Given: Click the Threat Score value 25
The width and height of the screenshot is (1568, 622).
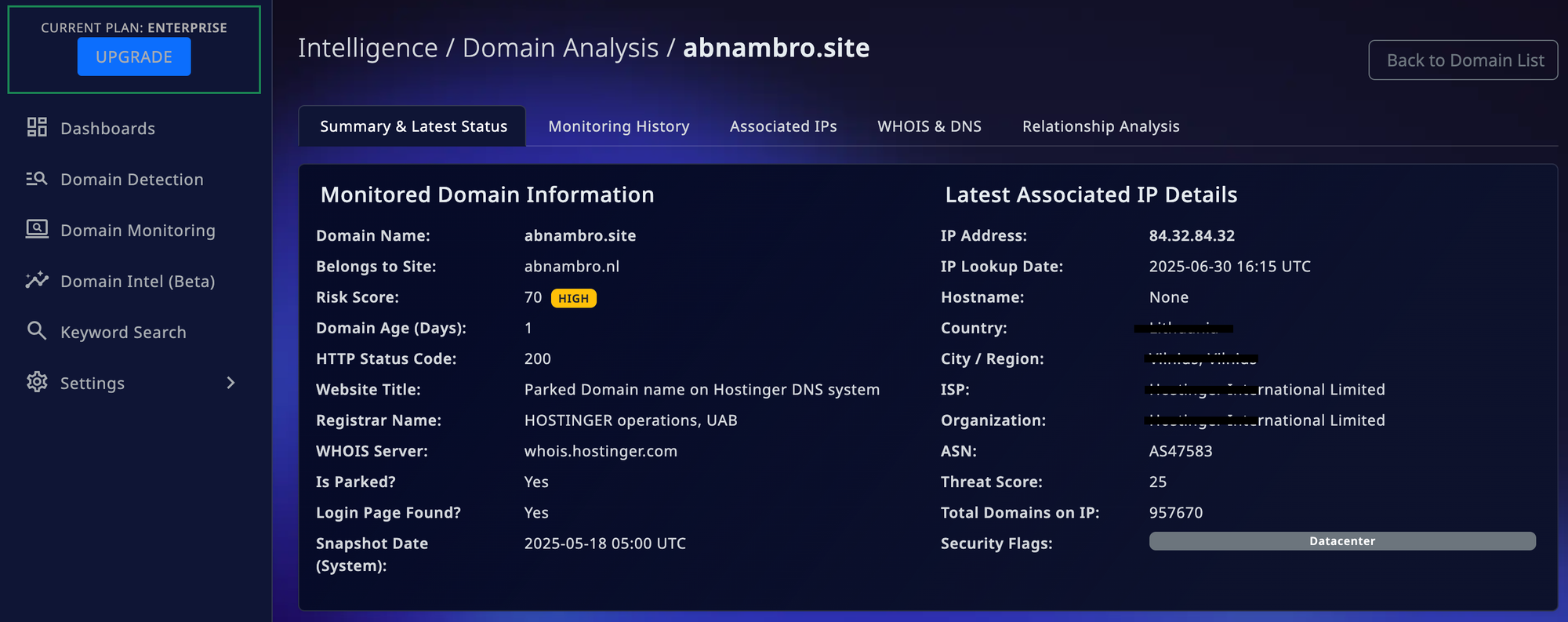Looking at the screenshot, I should (x=1158, y=482).
